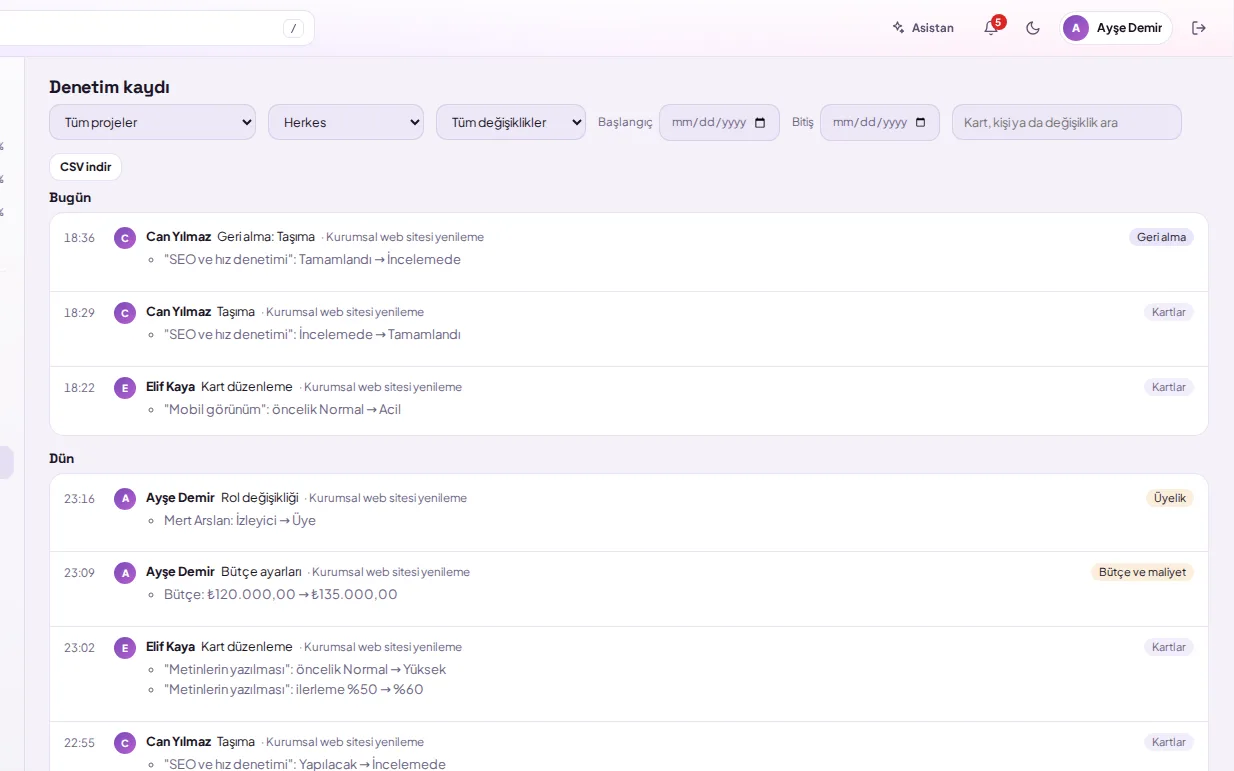The width and height of the screenshot is (1234, 771).
Task: Select the Metinlerin yazılması öncelik change line
Action: point(305,670)
